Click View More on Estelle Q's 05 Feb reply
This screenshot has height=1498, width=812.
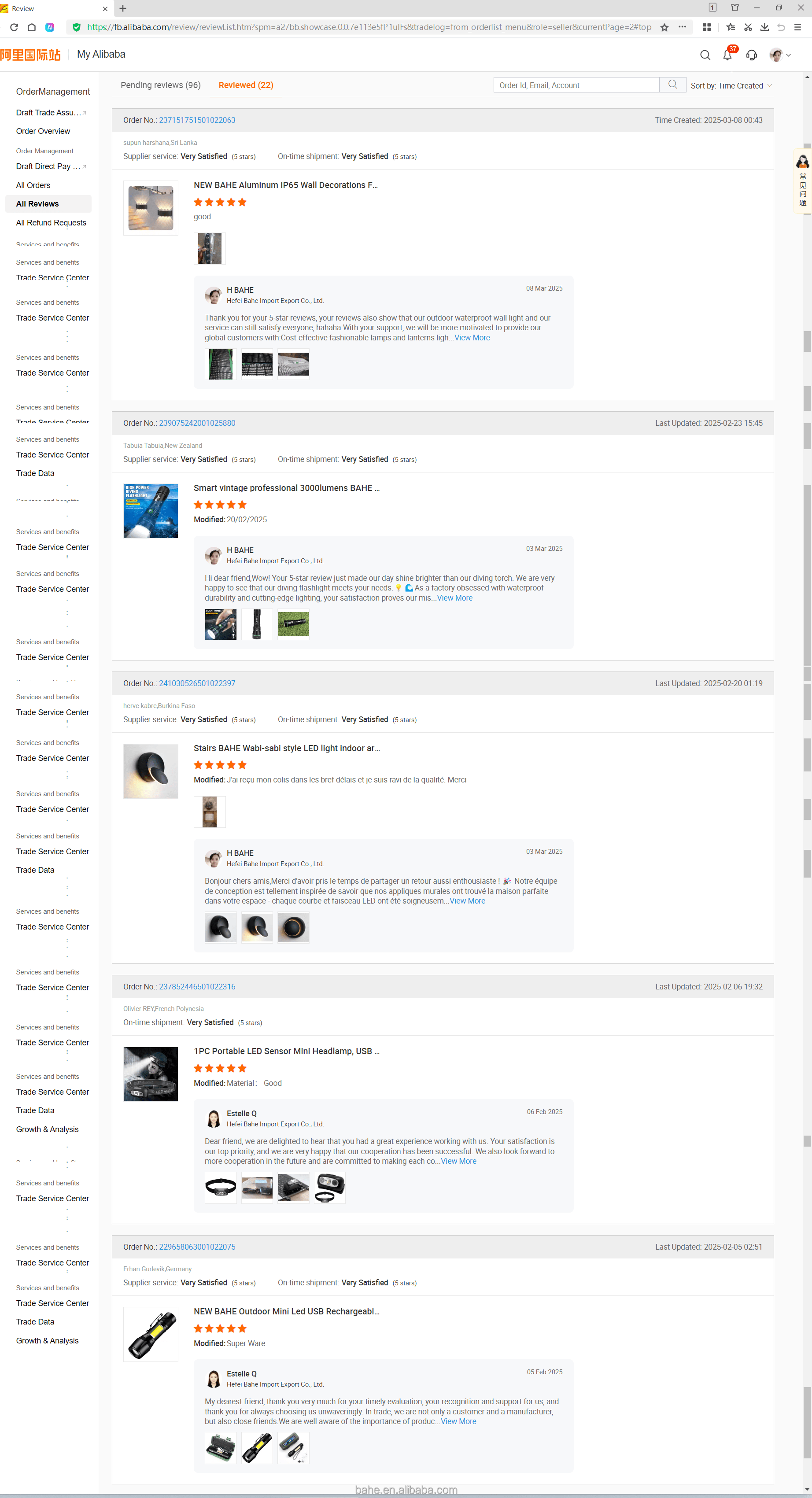[x=458, y=1421]
